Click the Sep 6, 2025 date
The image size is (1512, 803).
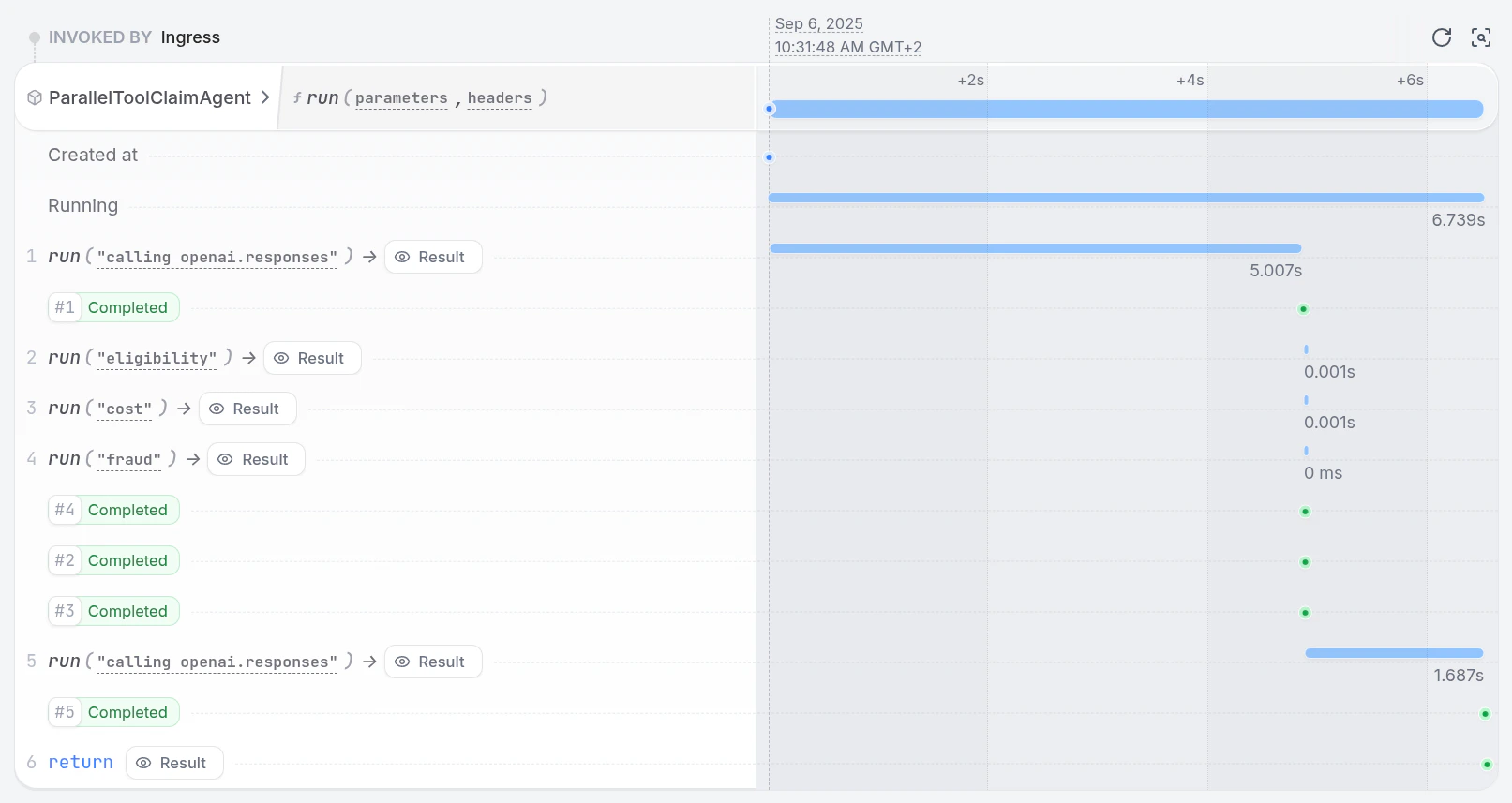(x=819, y=24)
